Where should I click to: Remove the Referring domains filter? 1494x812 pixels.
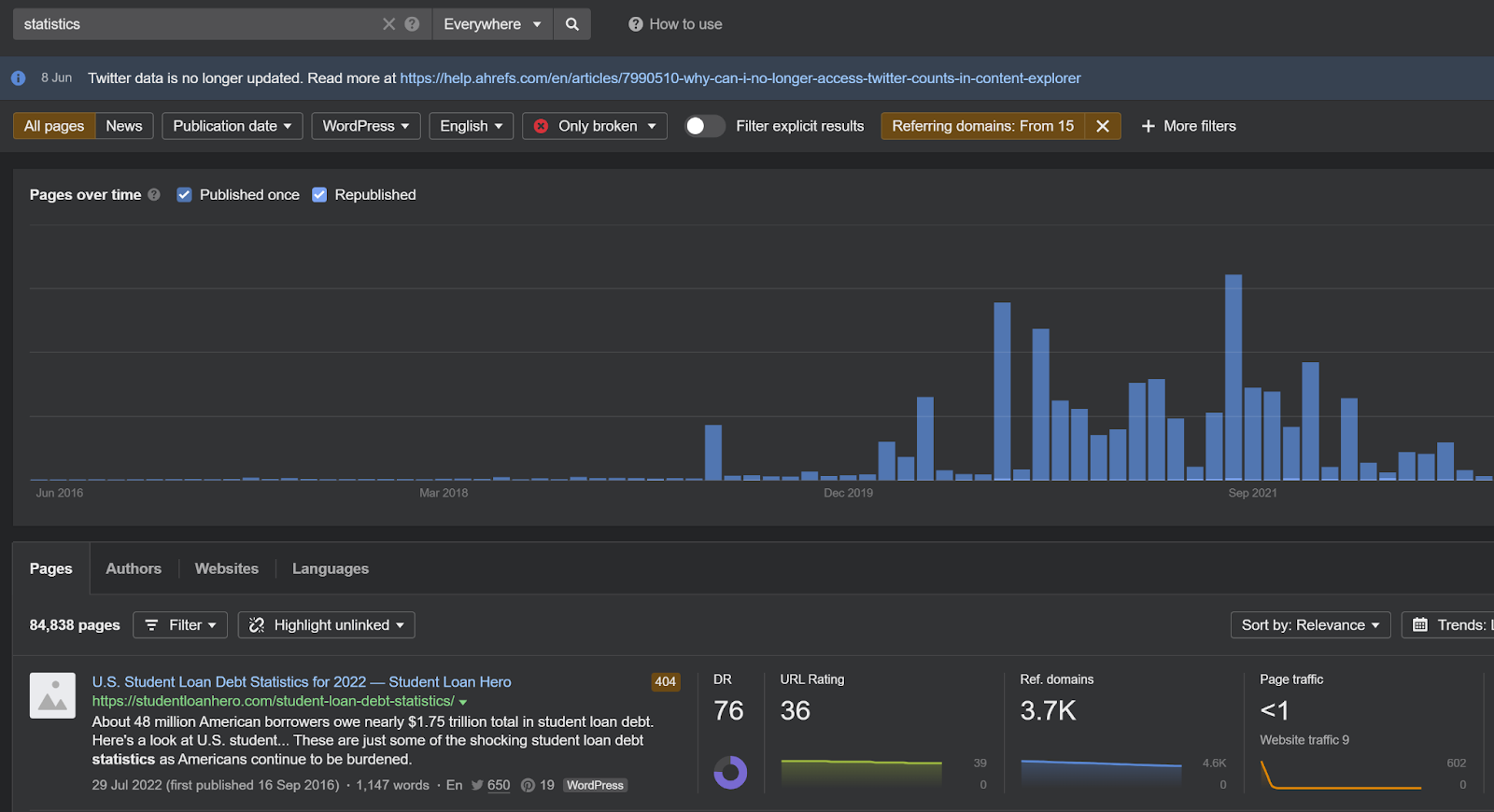pos(1103,126)
